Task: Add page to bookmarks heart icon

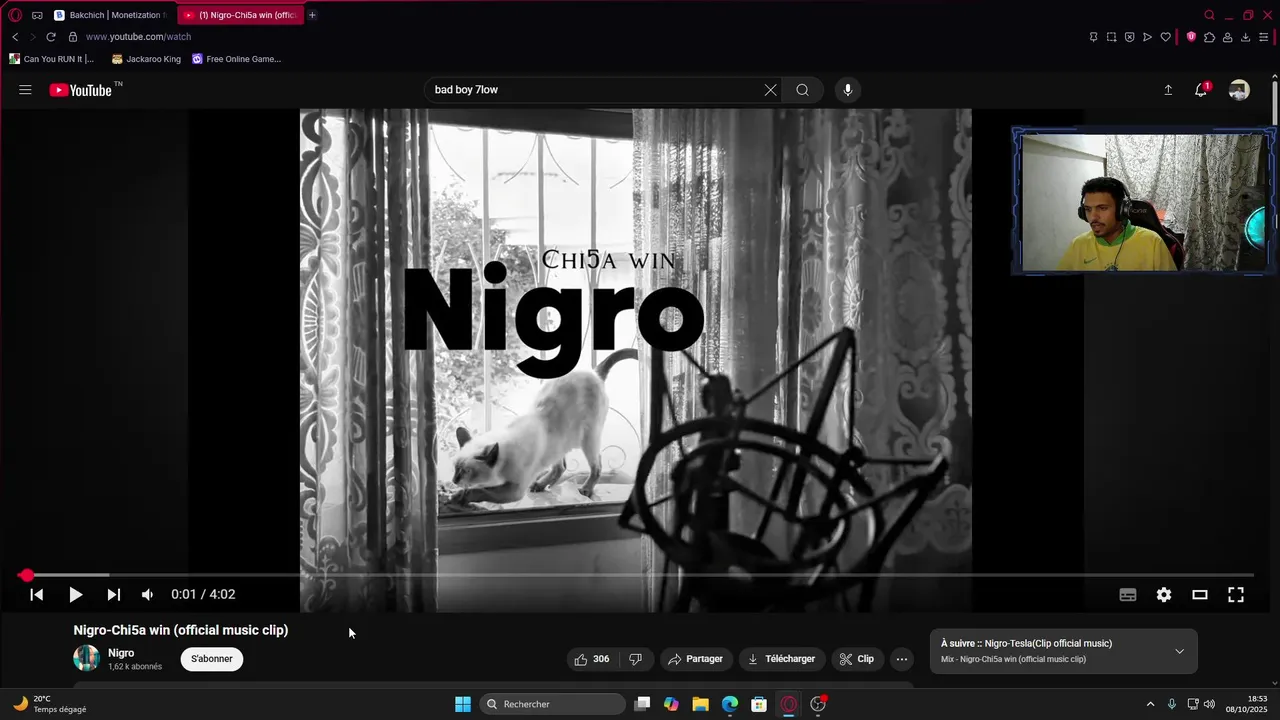Action: click(1165, 37)
